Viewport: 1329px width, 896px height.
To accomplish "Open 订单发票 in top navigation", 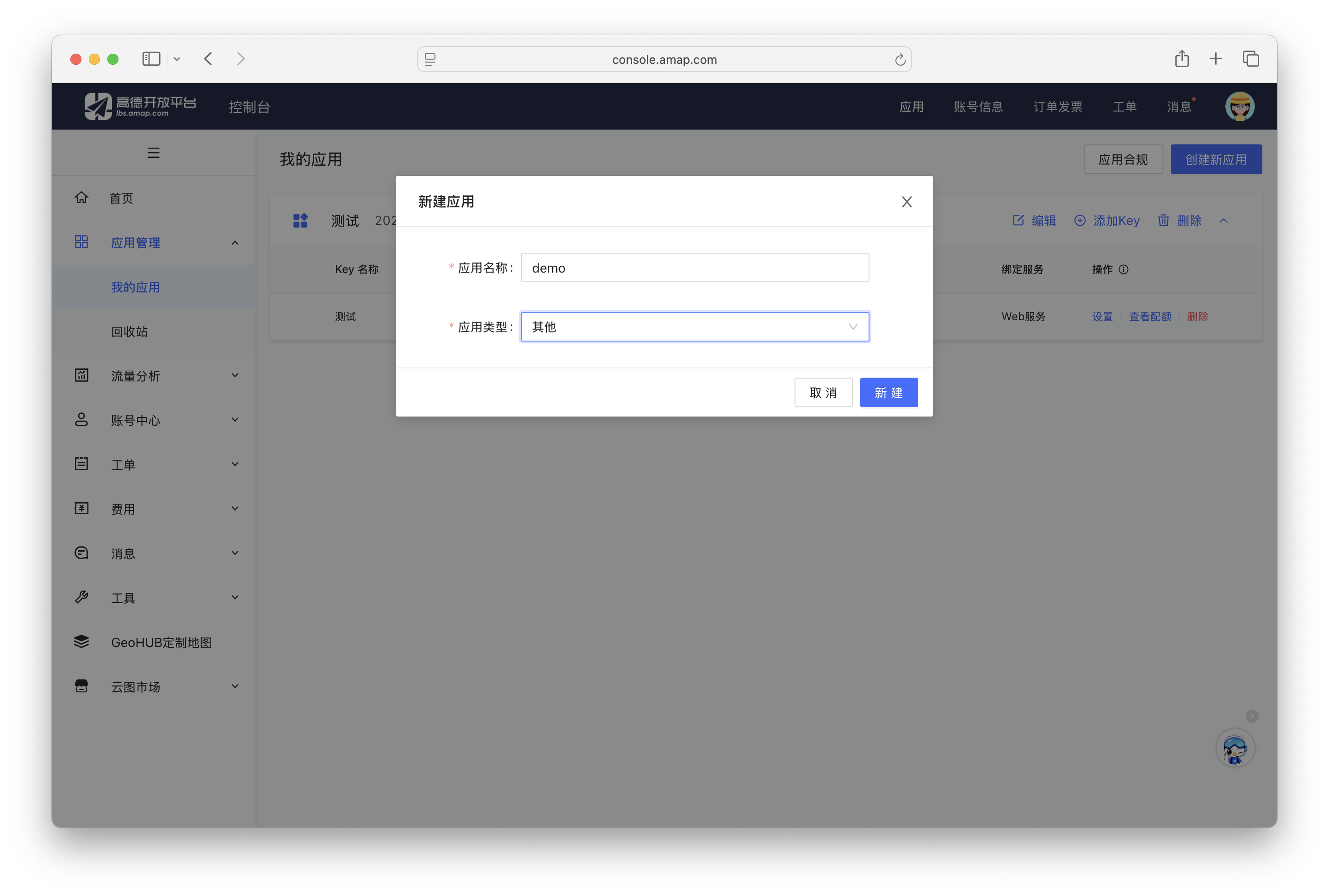I will pos(1057,107).
